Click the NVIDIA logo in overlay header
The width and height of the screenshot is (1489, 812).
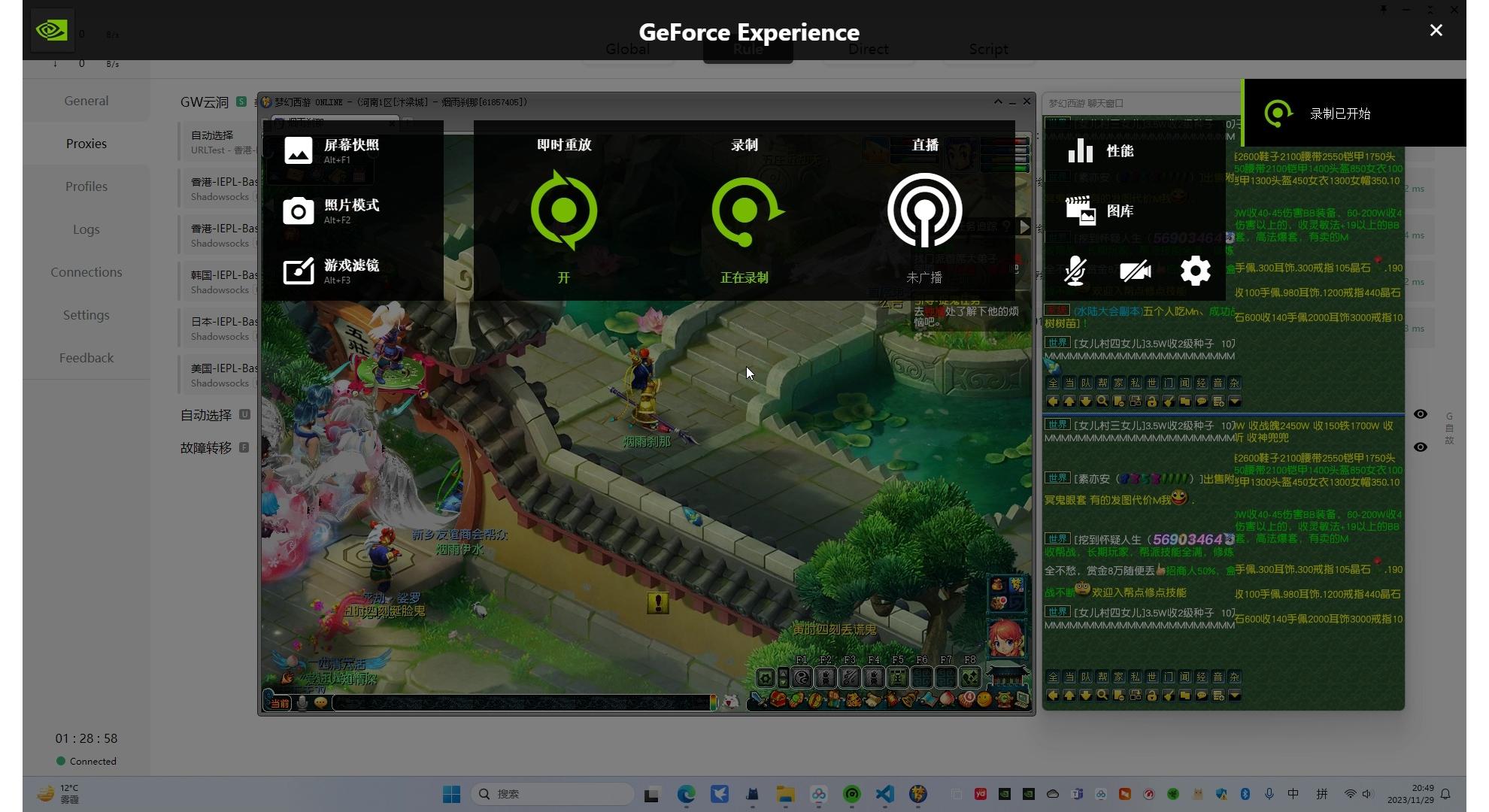click(51, 30)
